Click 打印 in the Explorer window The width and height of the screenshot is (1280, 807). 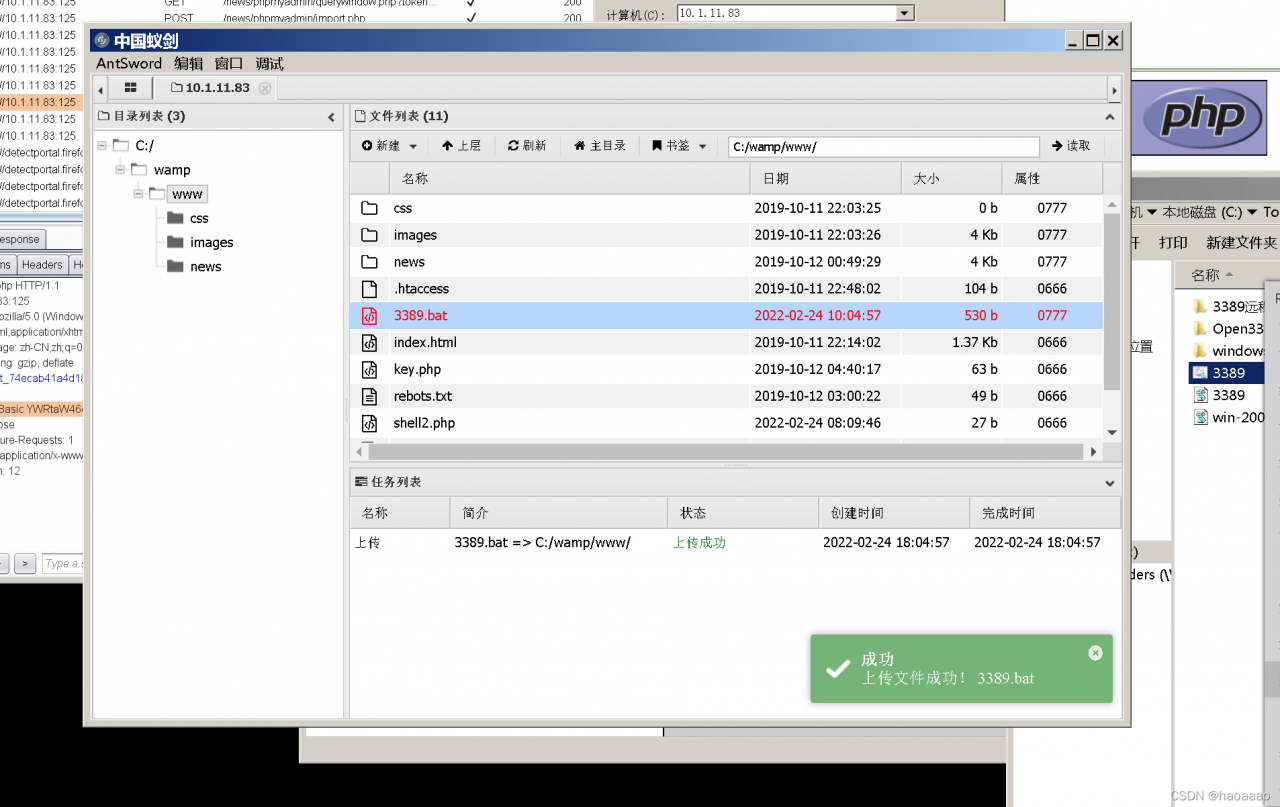[x=1173, y=243]
